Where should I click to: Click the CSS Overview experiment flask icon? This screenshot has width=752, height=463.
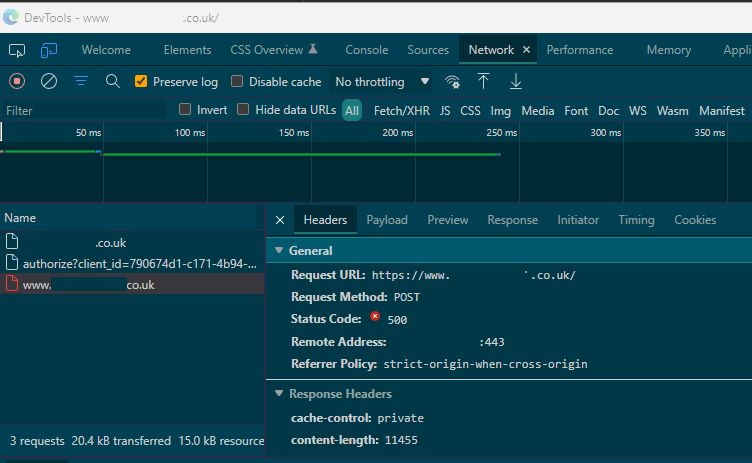pos(313,49)
